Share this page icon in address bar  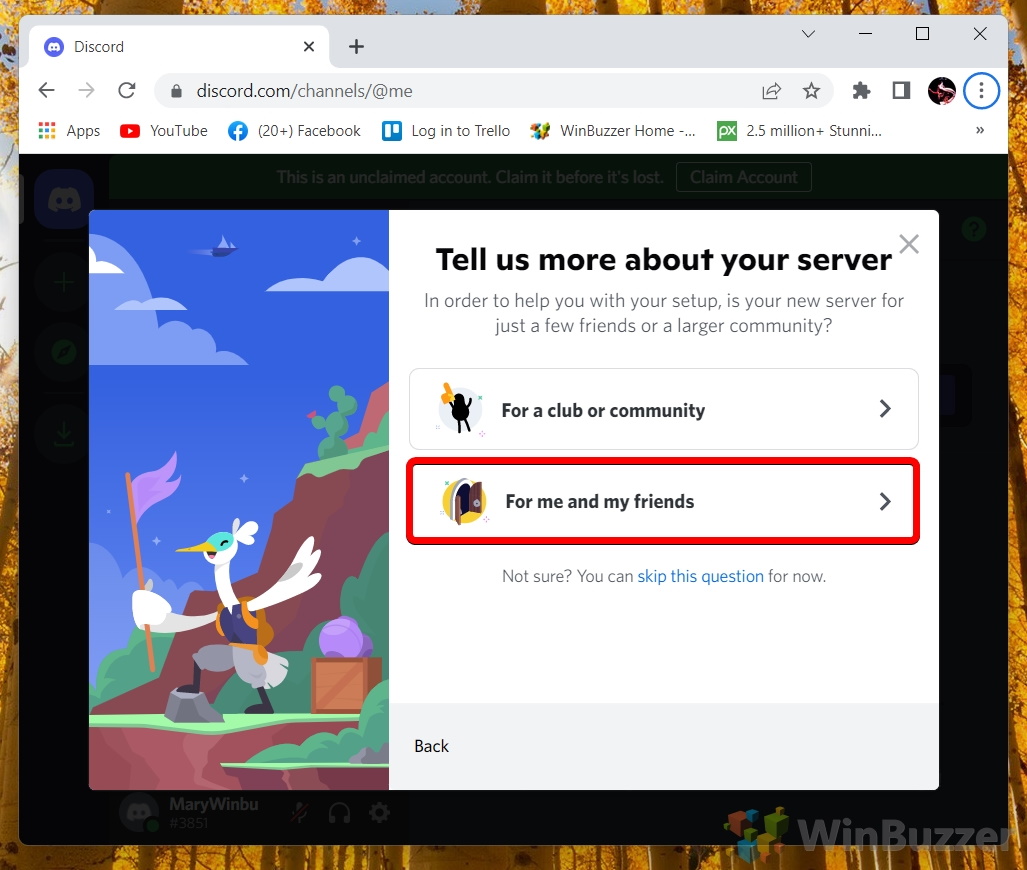pos(772,90)
